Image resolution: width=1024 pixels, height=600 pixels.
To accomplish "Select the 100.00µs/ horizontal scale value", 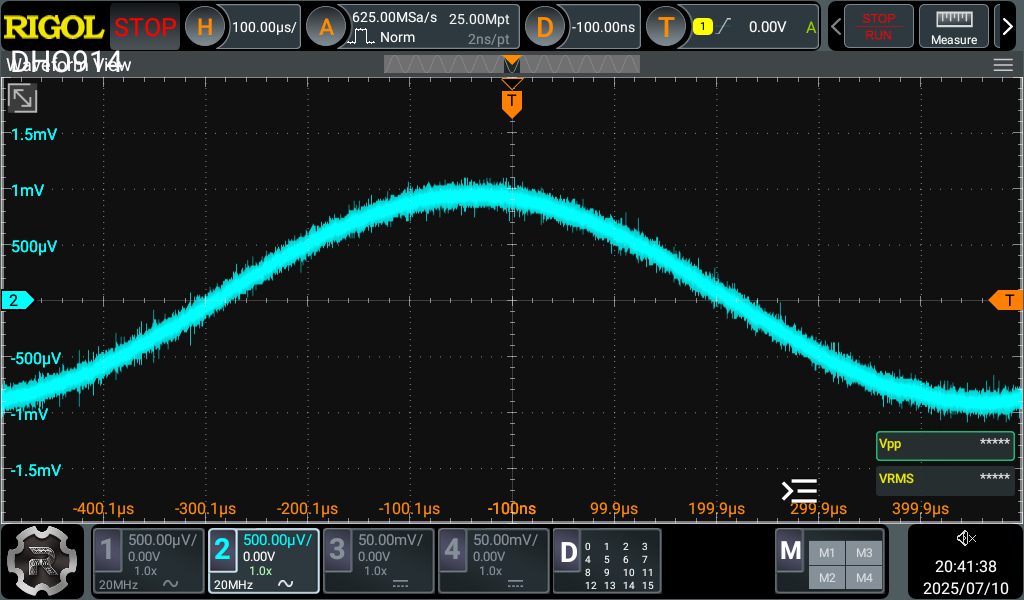I will click(x=264, y=27).
